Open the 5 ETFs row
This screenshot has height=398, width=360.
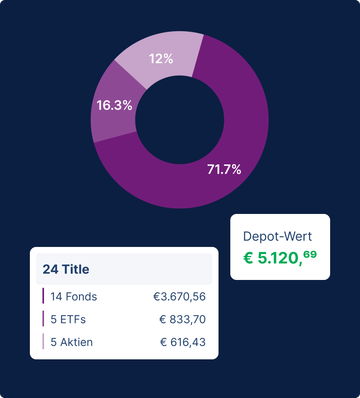pyautogui.click(x=124, y=319)
